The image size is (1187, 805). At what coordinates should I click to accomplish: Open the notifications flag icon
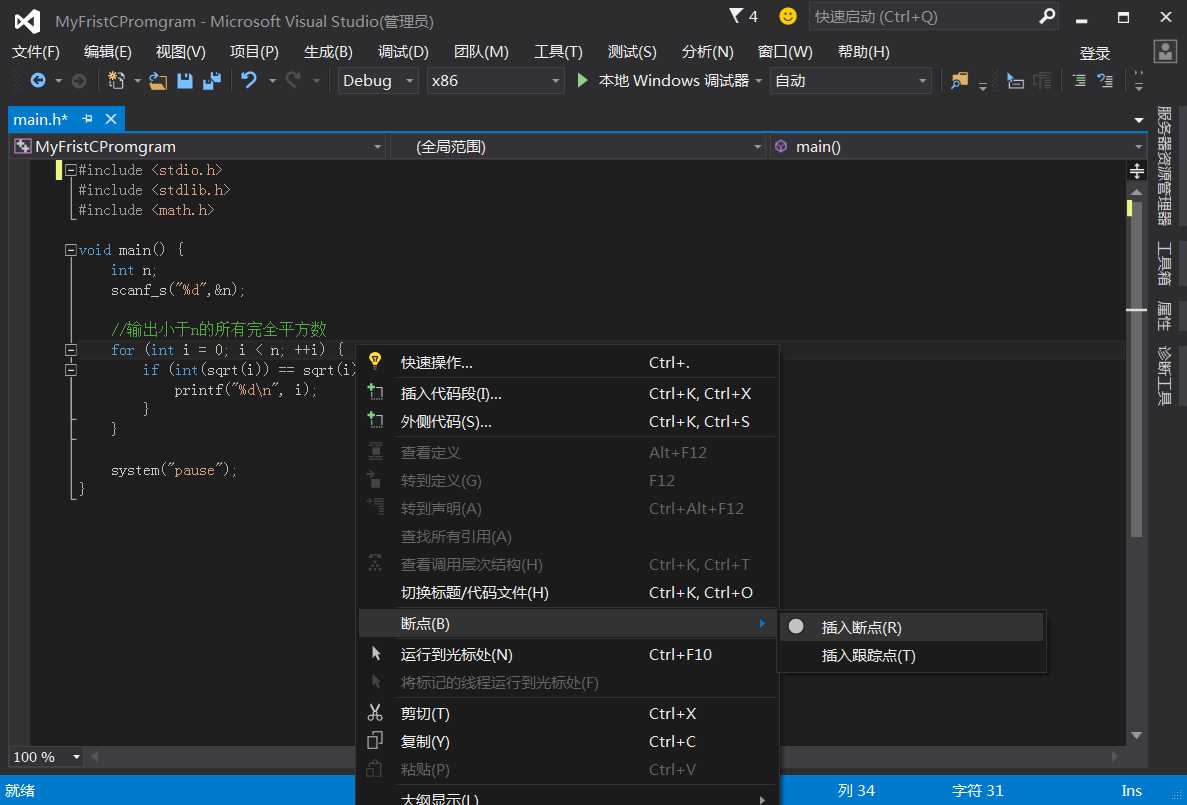coord(737,16)
